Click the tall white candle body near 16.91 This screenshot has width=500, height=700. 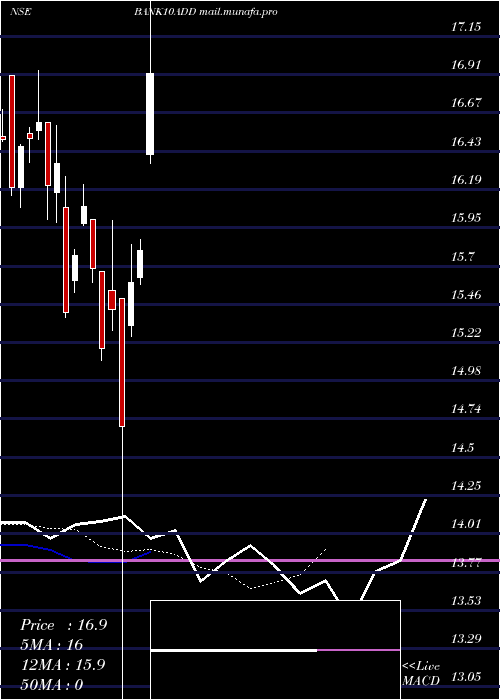[150, 114]
